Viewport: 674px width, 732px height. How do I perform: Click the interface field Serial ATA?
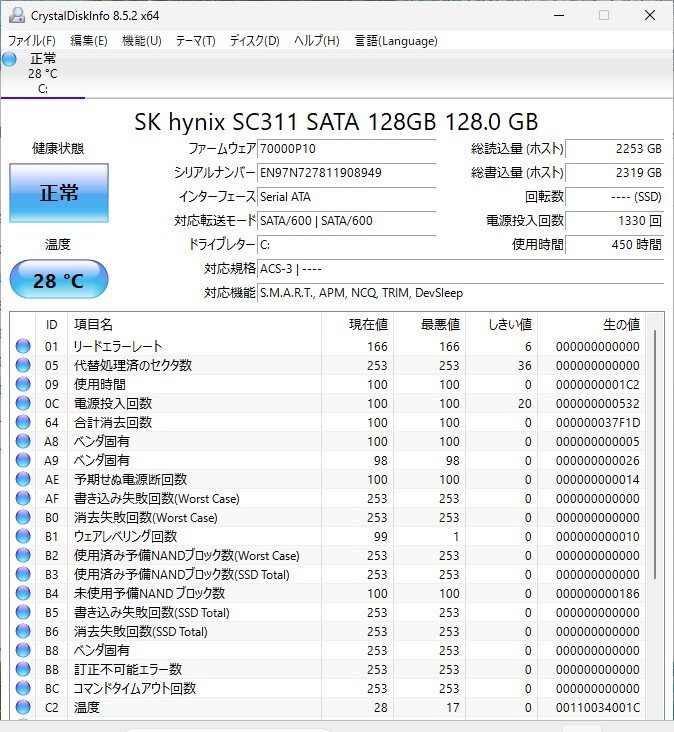(346, 197)
